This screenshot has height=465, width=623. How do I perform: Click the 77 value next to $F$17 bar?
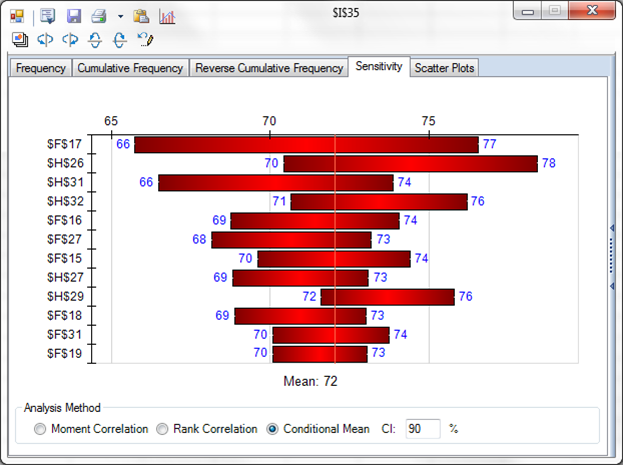pos(490,144)
